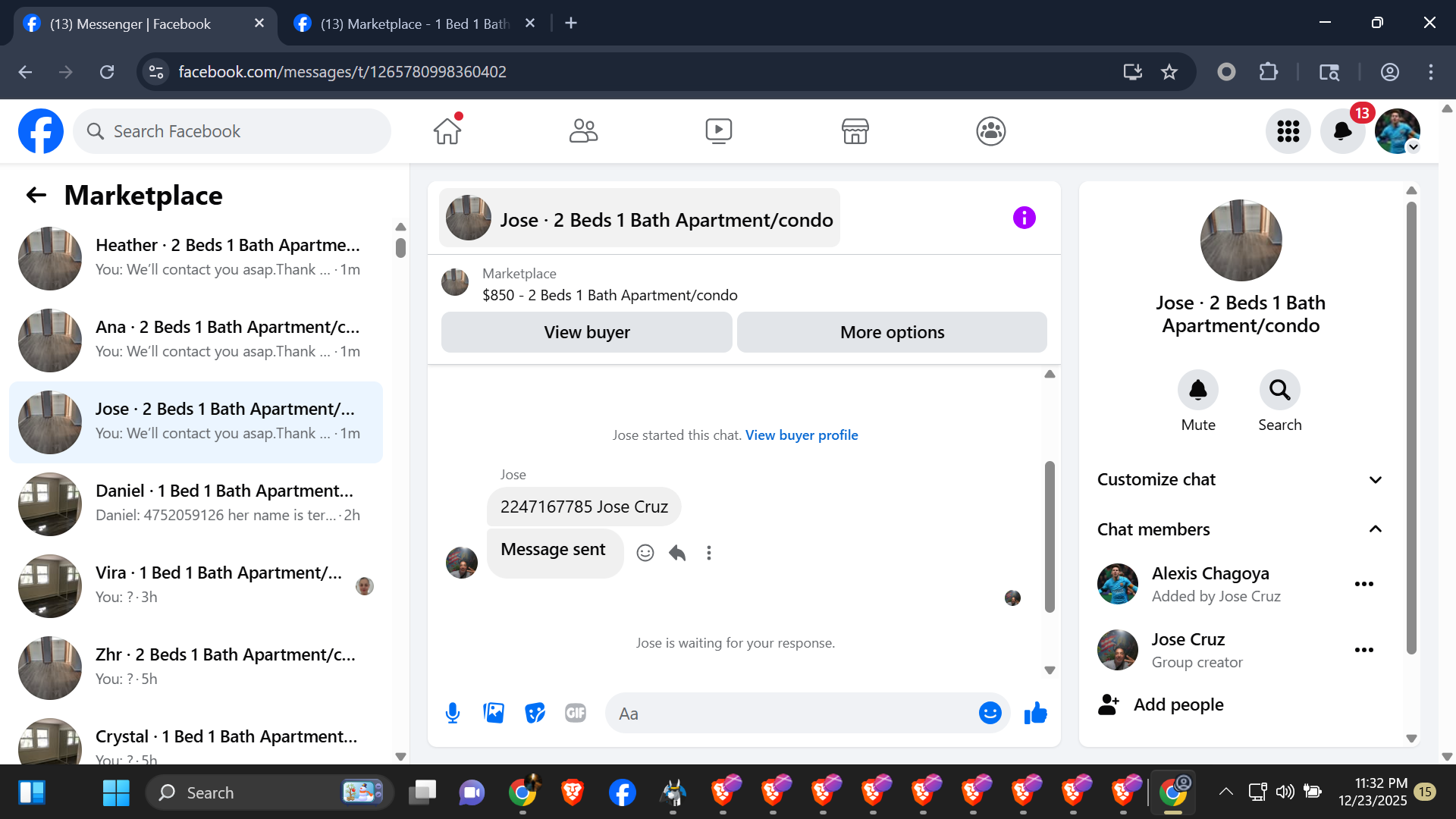Attach a file using the photo icon
This screenshot has width=1456, height=819.
(494, 713)
